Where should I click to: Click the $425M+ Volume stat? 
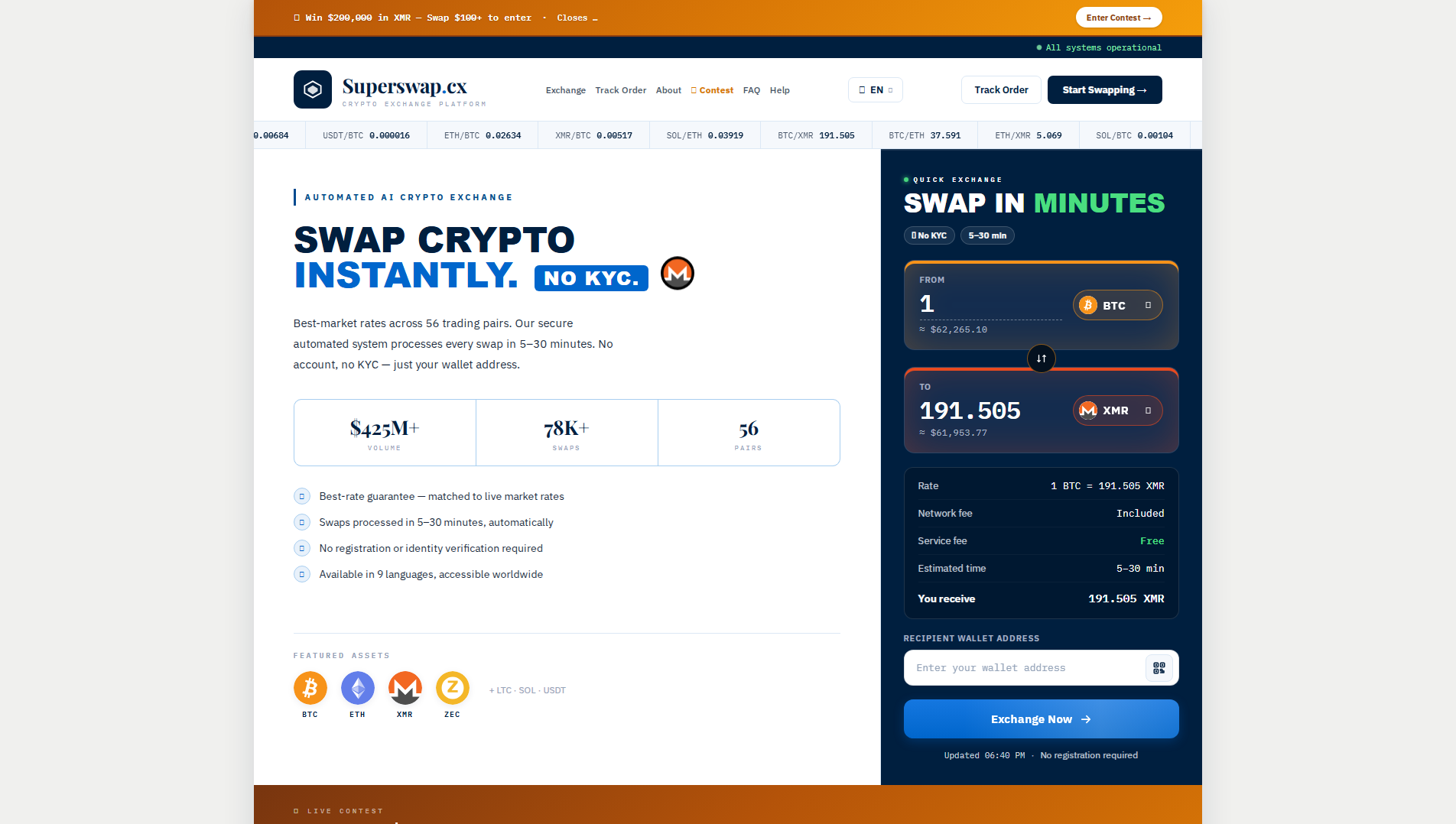[x=385, y=433]
